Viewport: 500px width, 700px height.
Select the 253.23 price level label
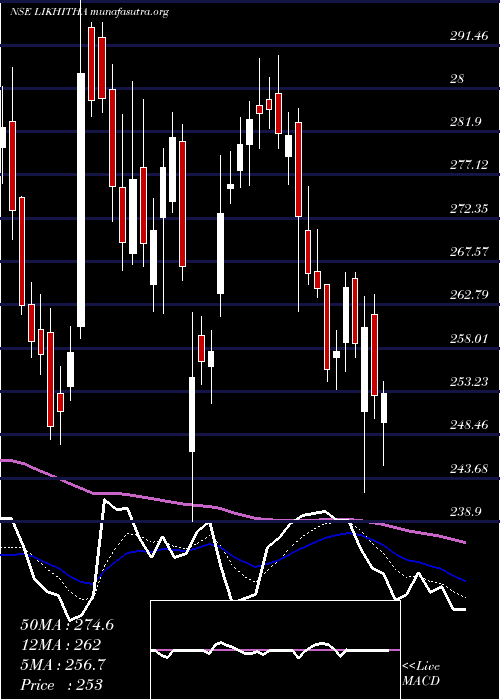(x=469, y=382)
